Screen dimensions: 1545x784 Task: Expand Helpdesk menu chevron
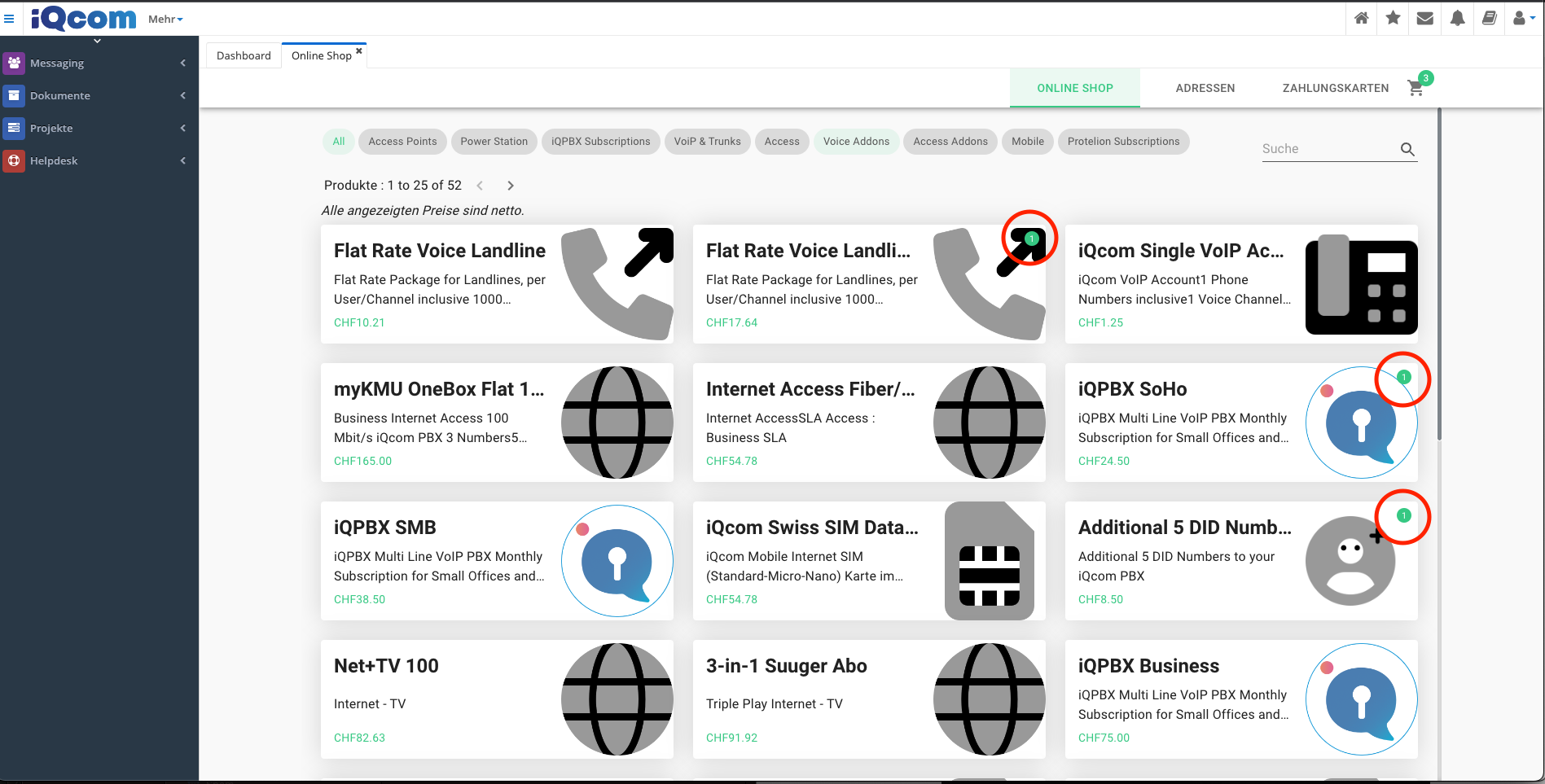183,160
